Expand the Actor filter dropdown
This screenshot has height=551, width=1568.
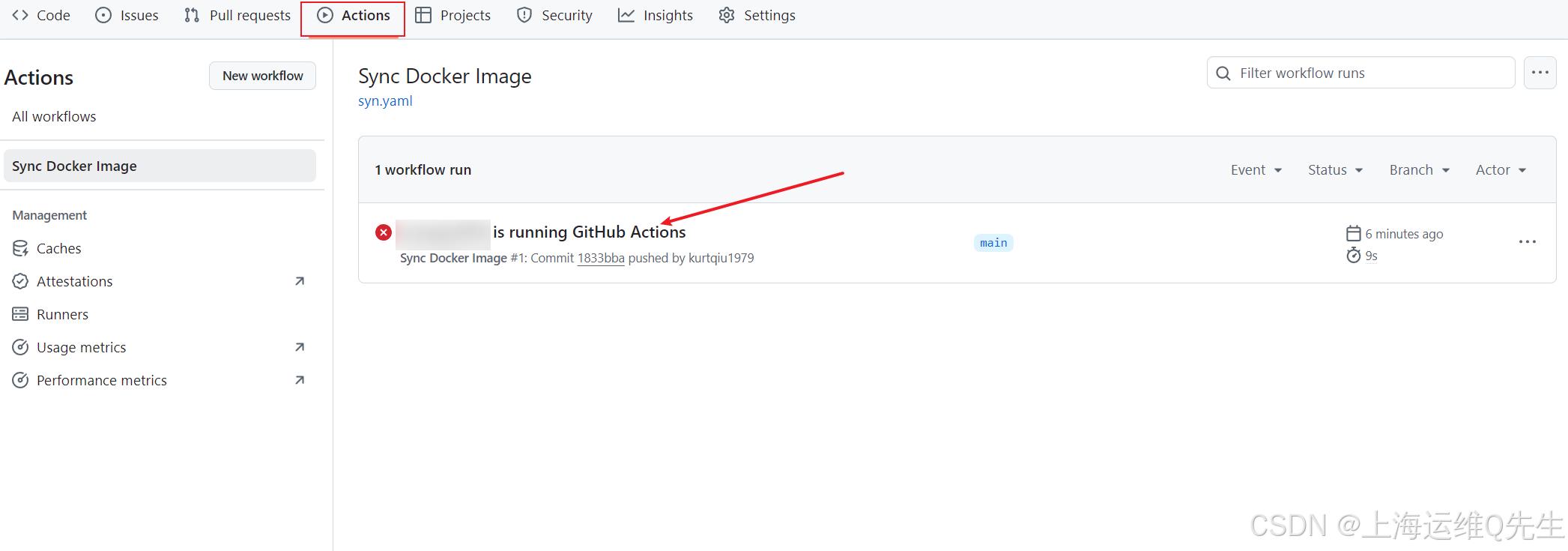pyautogui.click(x=1501, y=170)
